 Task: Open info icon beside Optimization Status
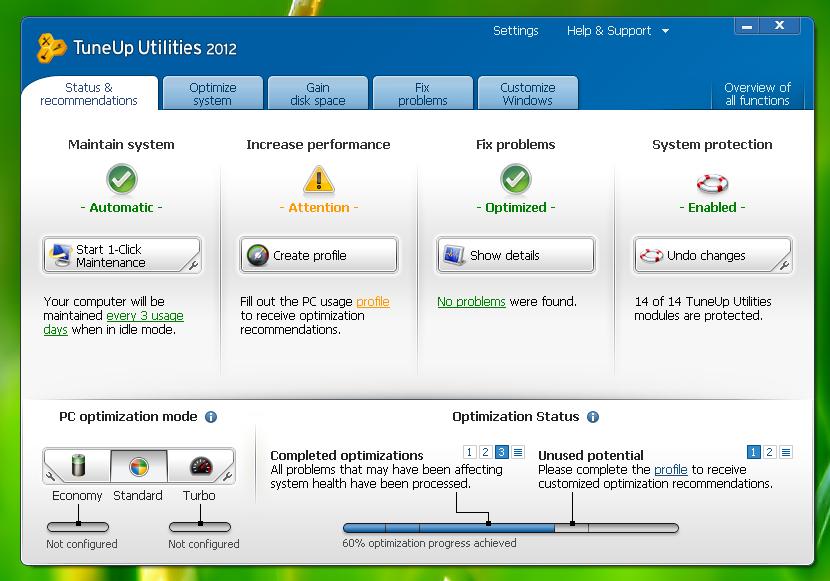593,417
